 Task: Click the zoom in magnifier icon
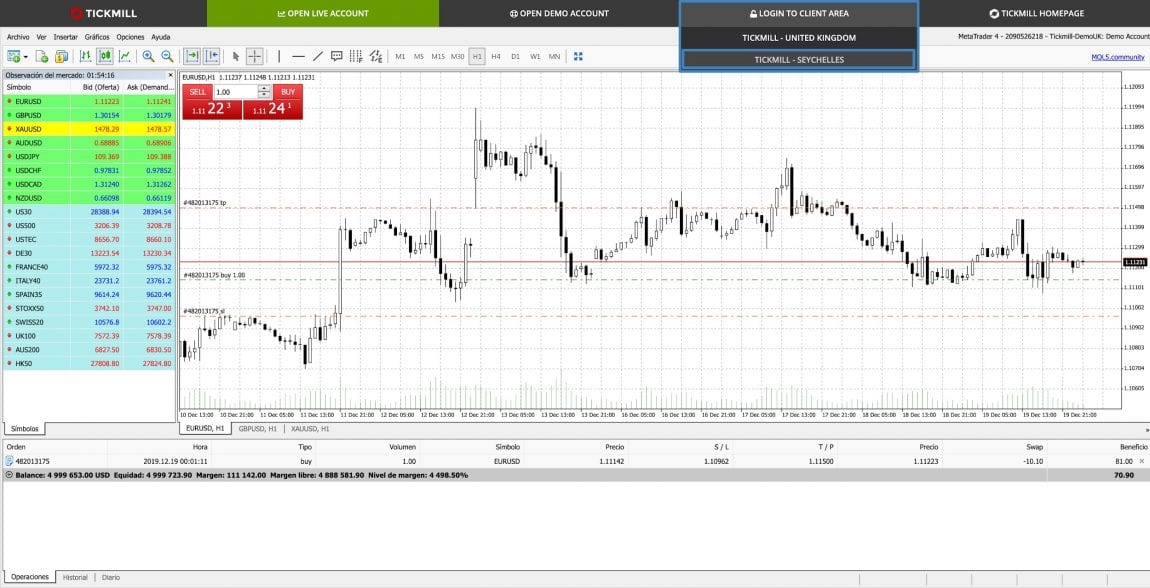pos(149,56)
